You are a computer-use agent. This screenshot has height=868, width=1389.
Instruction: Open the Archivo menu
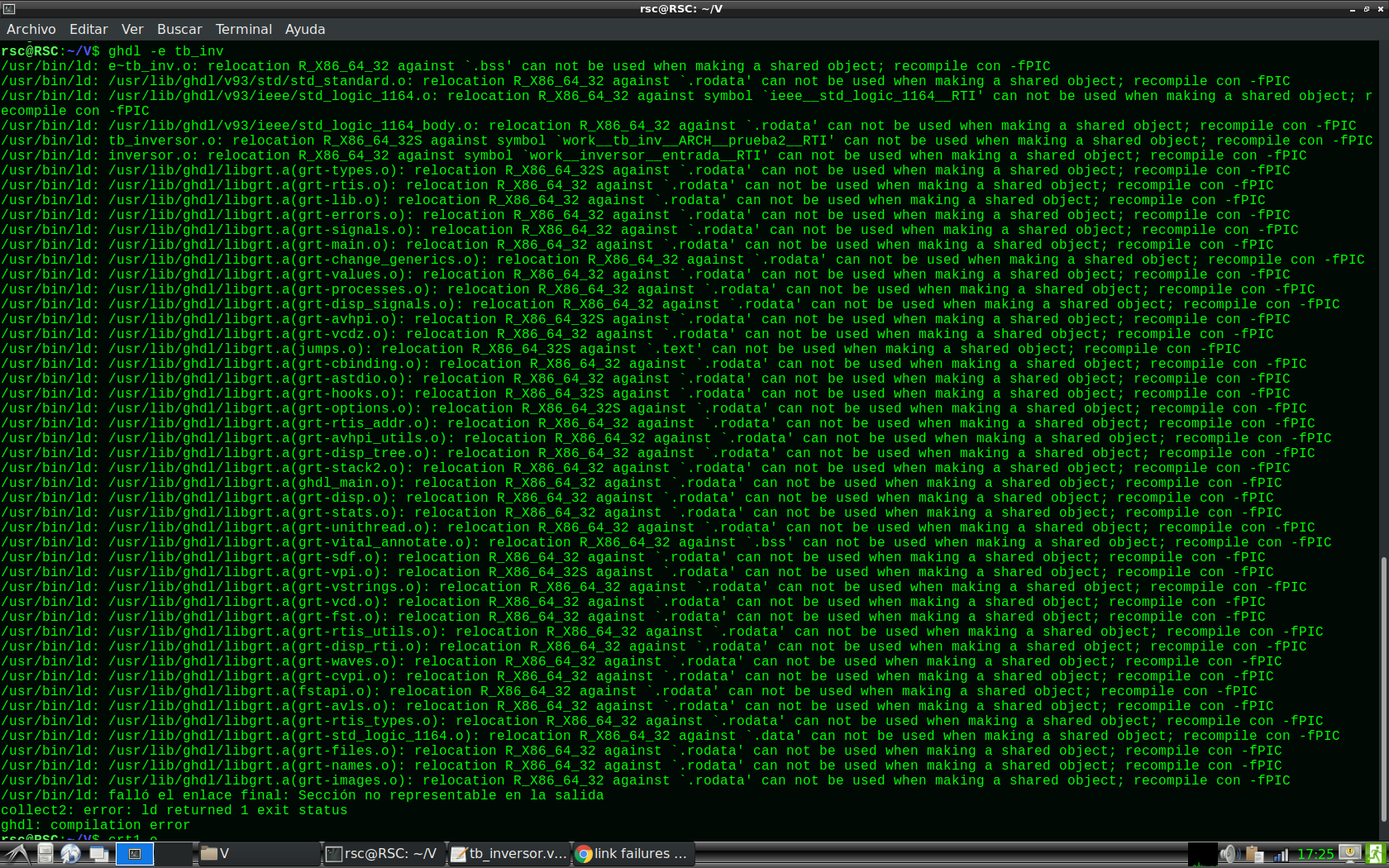point(31,29)
